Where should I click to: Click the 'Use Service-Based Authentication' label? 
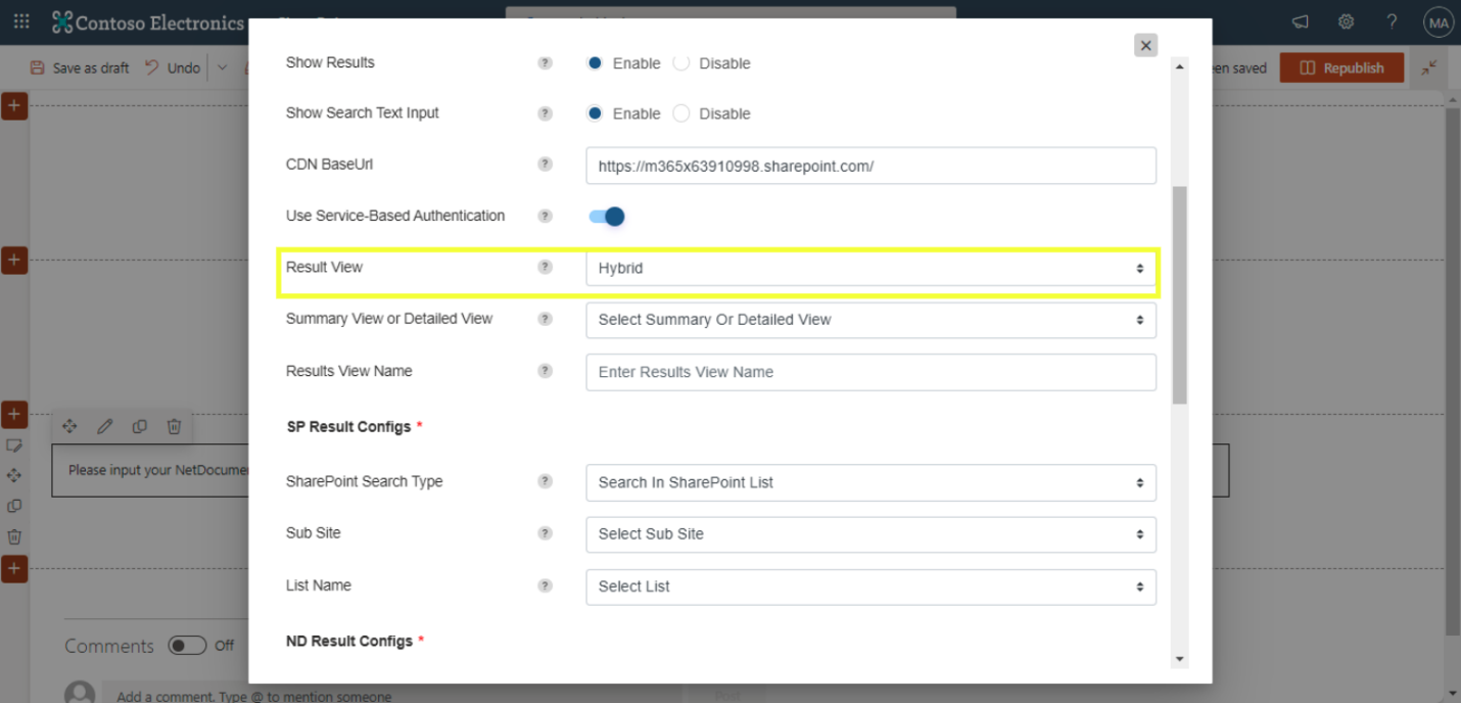pos(395,216)
